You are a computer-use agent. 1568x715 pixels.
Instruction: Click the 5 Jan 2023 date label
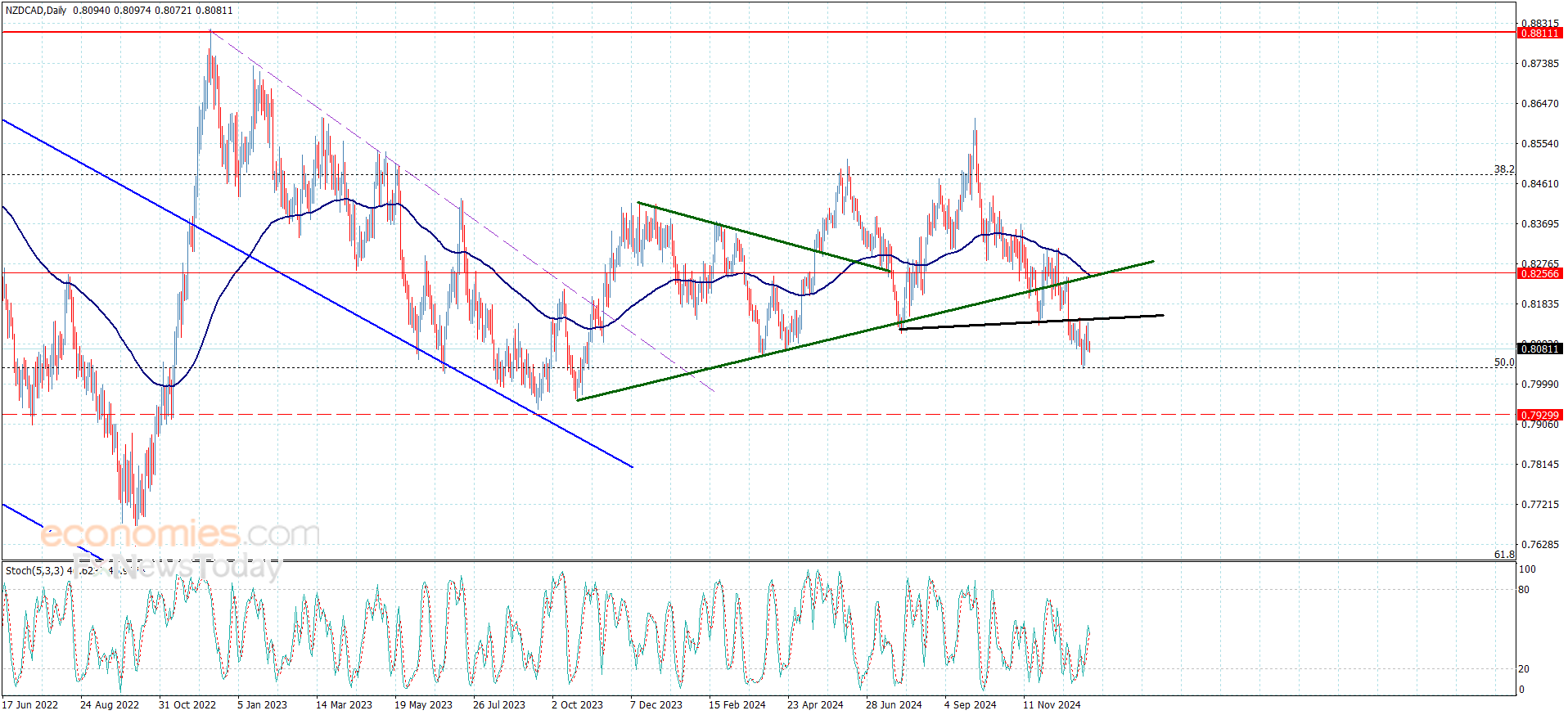[x=263, y=704]
